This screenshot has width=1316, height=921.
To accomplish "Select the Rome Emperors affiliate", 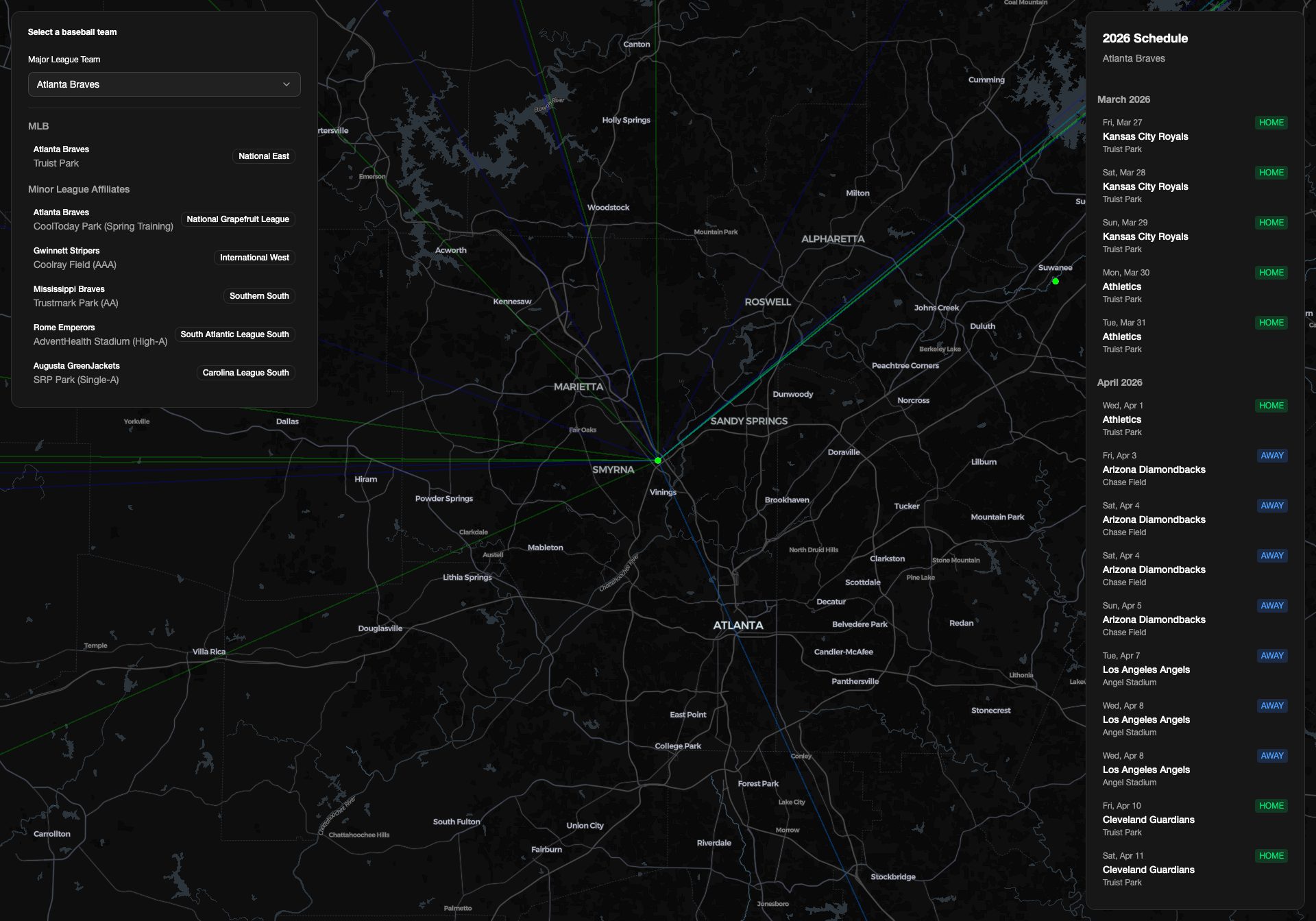I will (x=164, y=334).
